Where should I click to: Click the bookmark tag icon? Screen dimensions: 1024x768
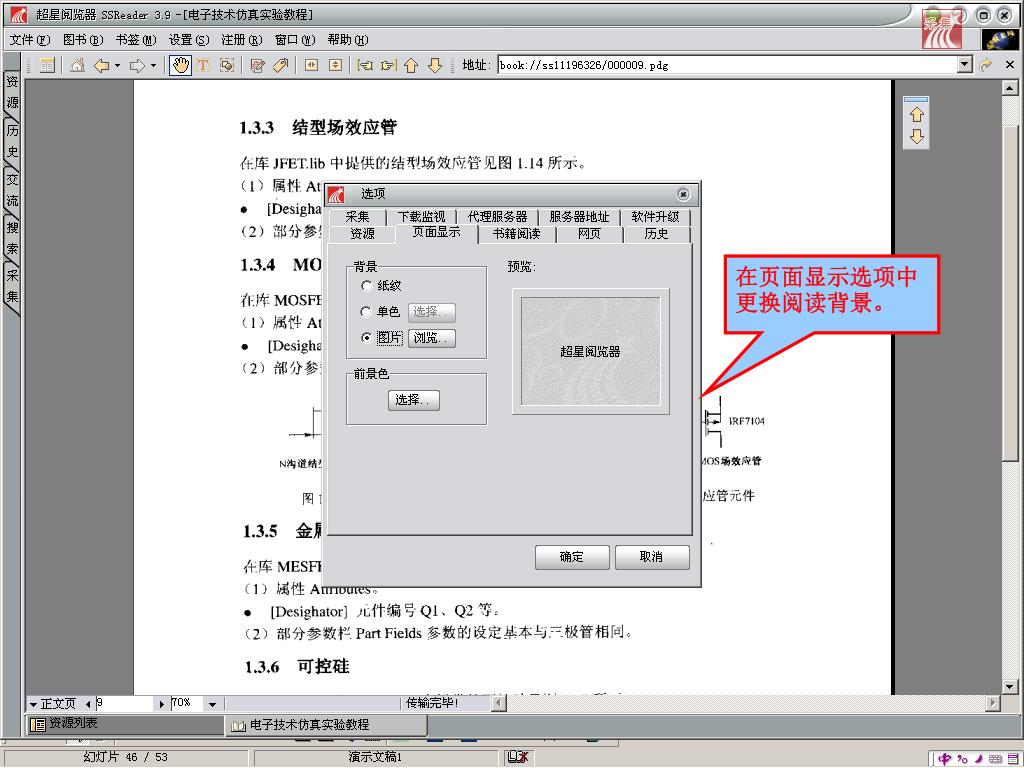(281, 65)
